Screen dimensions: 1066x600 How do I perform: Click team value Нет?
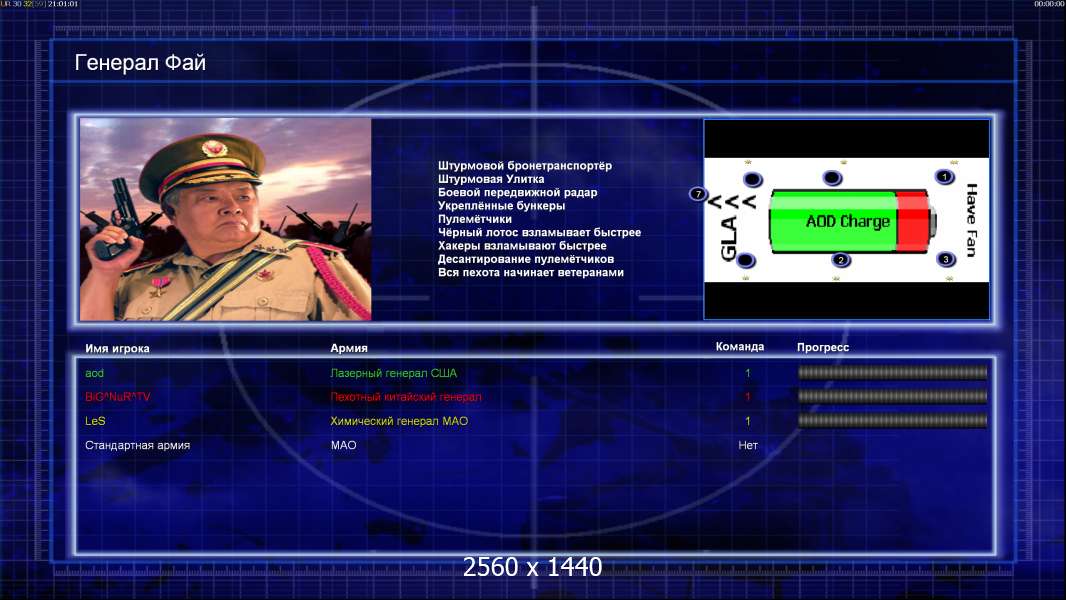click(748, 445)
